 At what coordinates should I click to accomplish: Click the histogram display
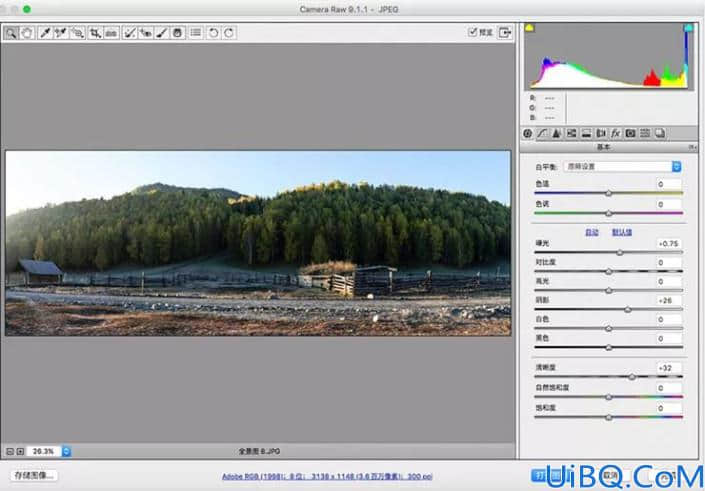[609, 56]
